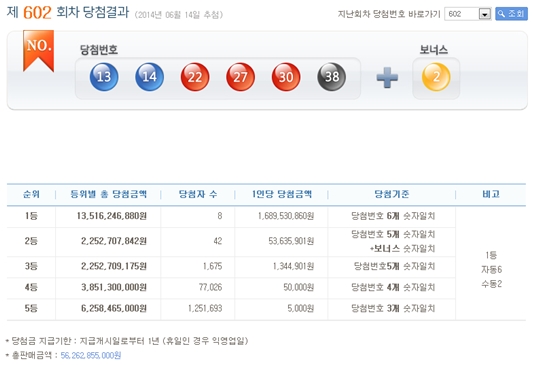
Task: Click the blue 조회 search button
Action: click(511, 14)
